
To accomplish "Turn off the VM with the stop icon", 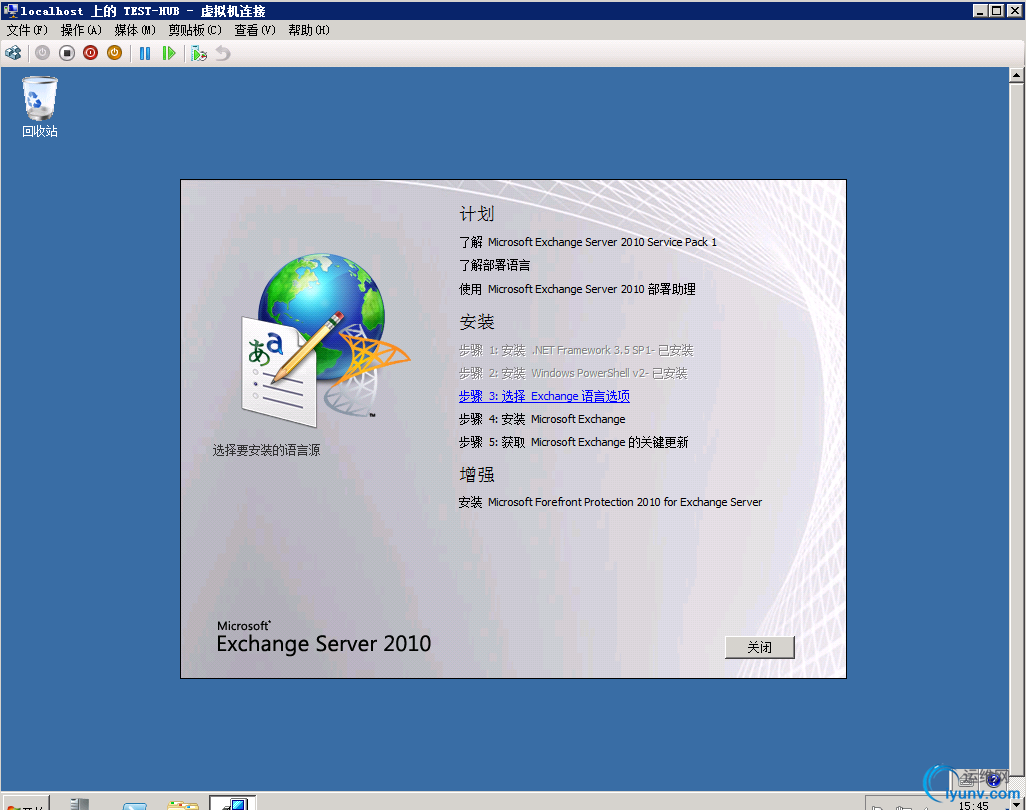I will (67, 53).
